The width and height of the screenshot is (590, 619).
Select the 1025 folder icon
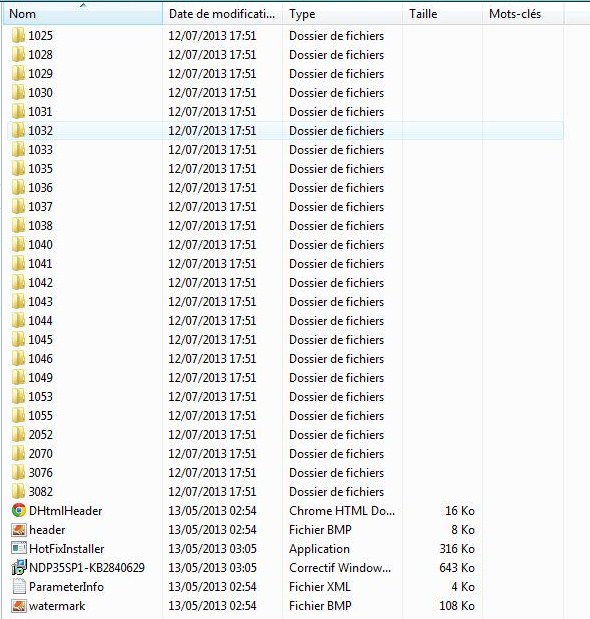[18, 36]
